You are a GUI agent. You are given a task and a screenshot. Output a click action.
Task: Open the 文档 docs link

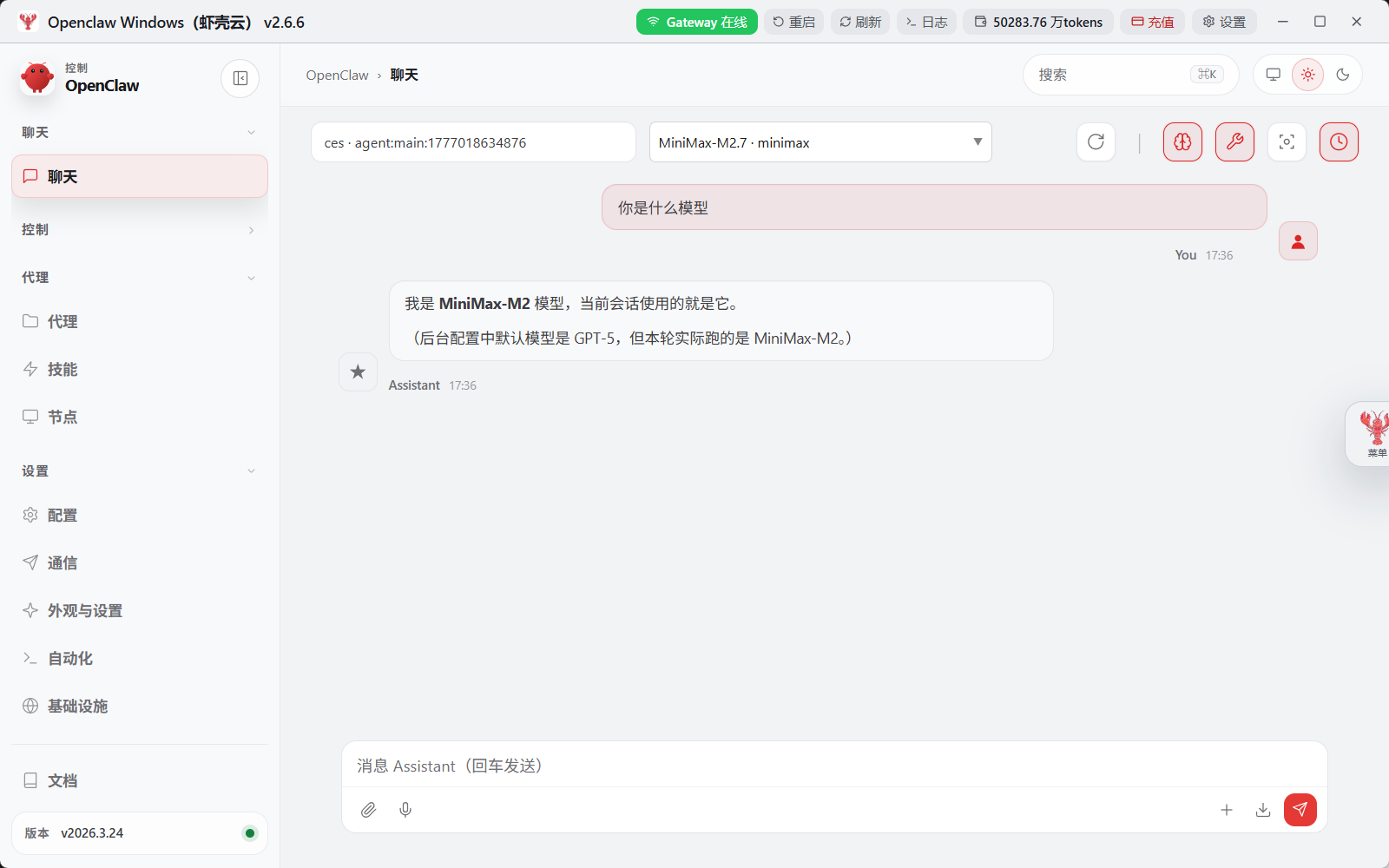(x=140, y=780)
